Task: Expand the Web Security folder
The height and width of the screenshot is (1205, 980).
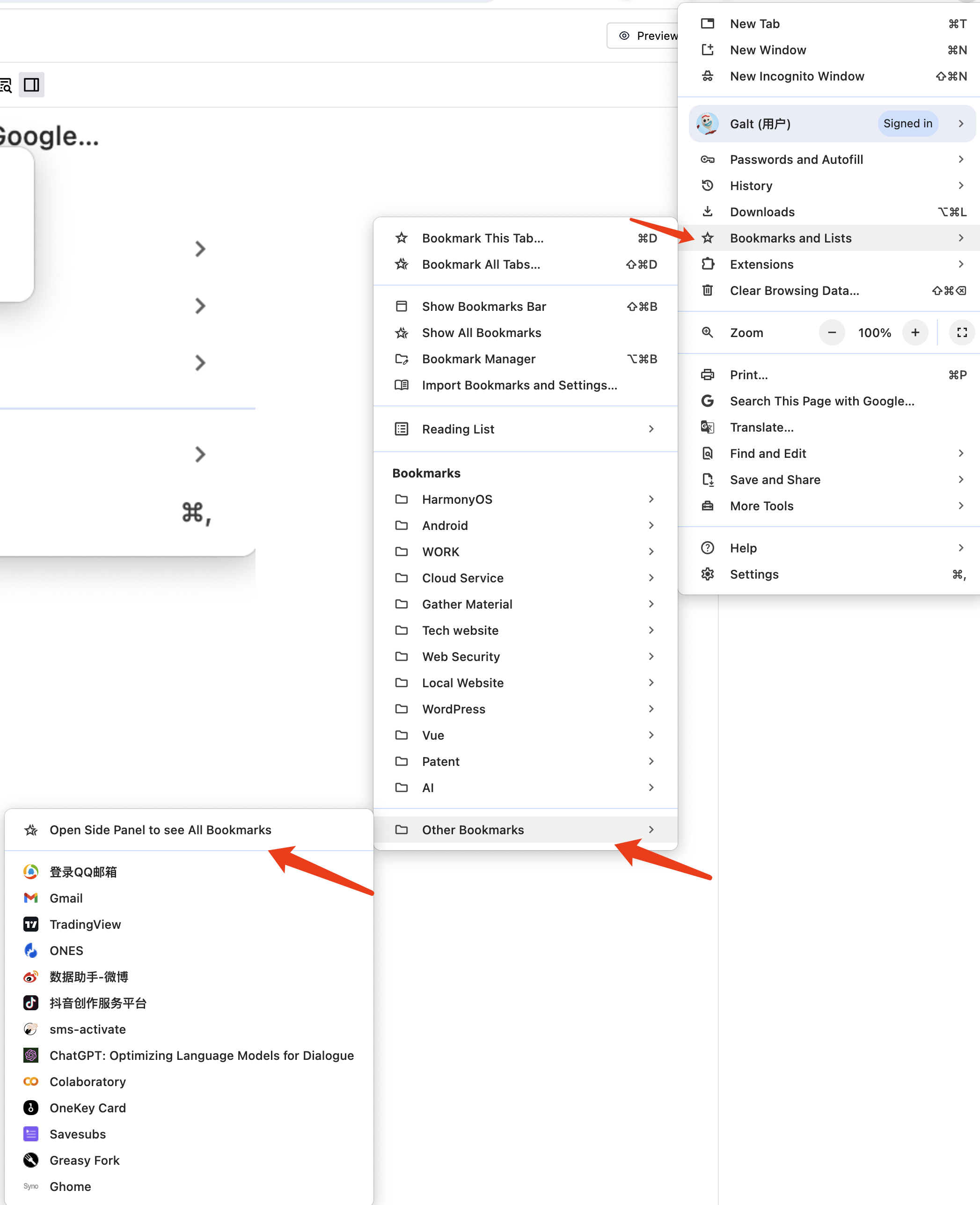Action: [525, 656]
